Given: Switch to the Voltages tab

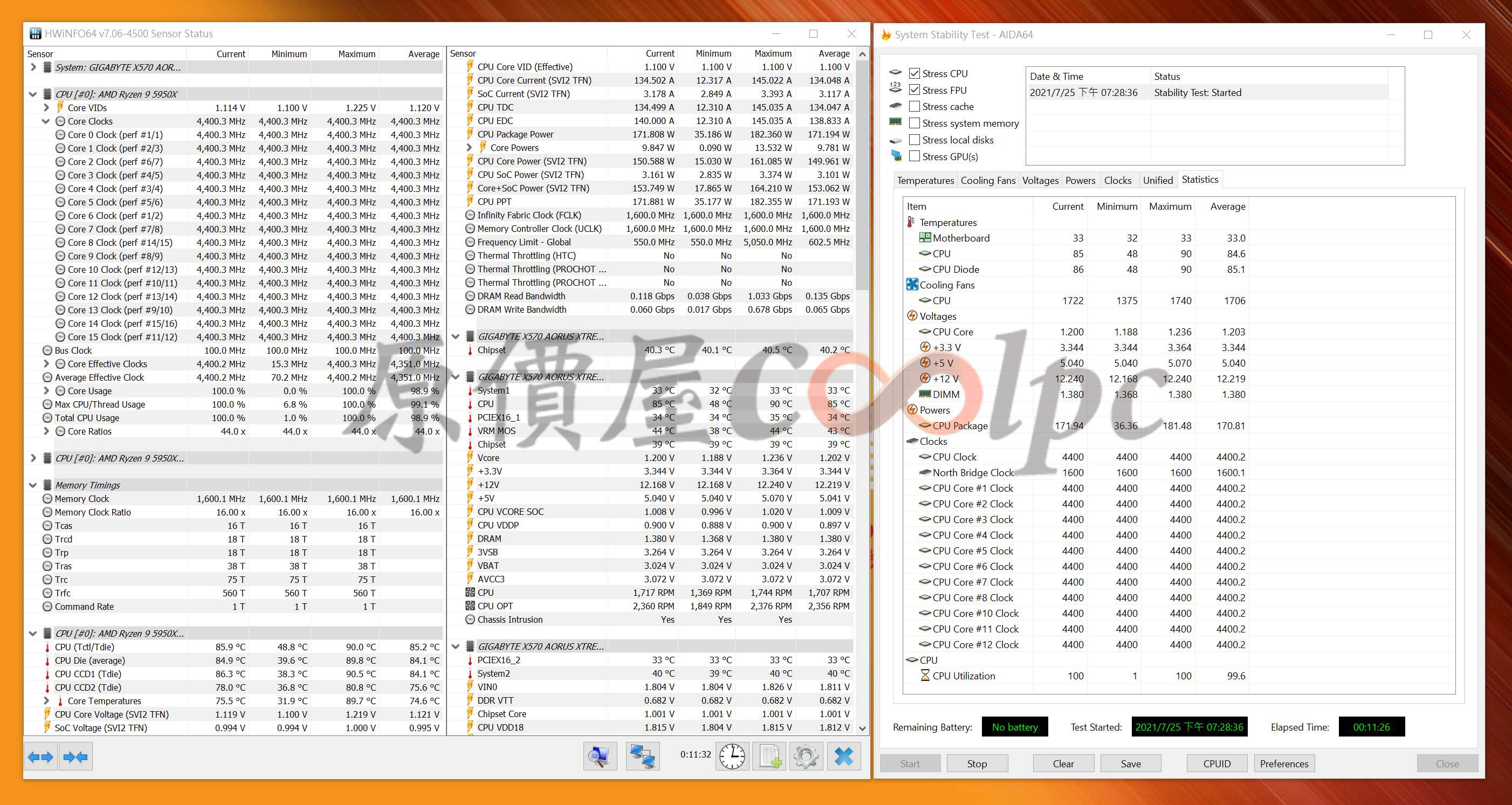Looking at the screenshot, I should click(1040, 180).
